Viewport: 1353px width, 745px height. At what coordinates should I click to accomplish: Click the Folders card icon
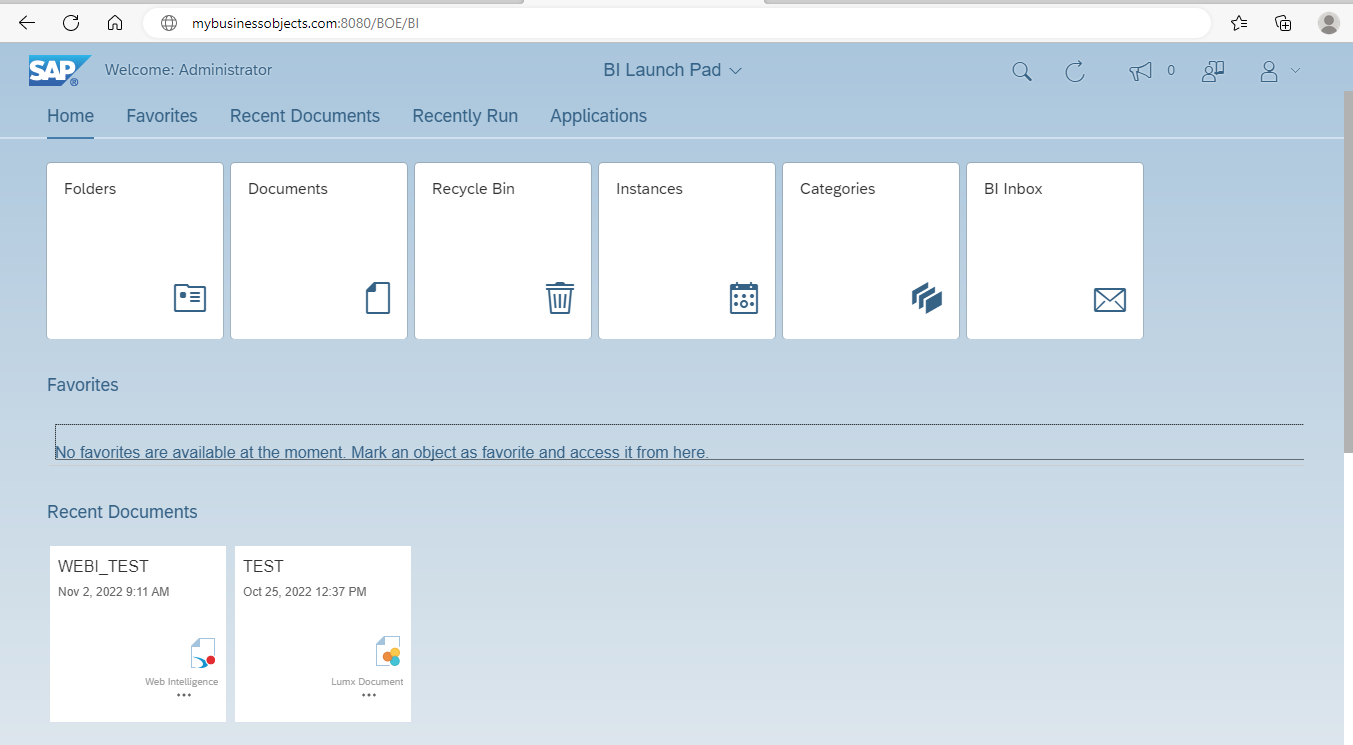[190, 298]
